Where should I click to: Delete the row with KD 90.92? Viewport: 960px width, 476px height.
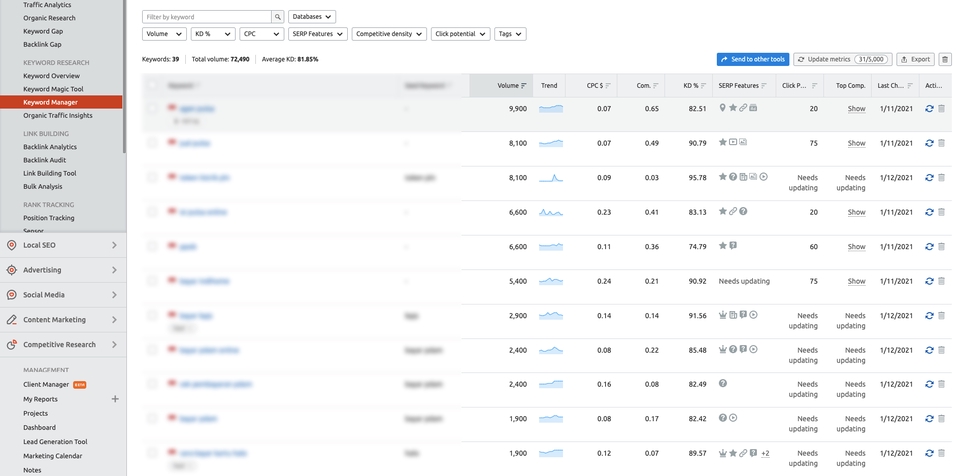click(942, 281)
